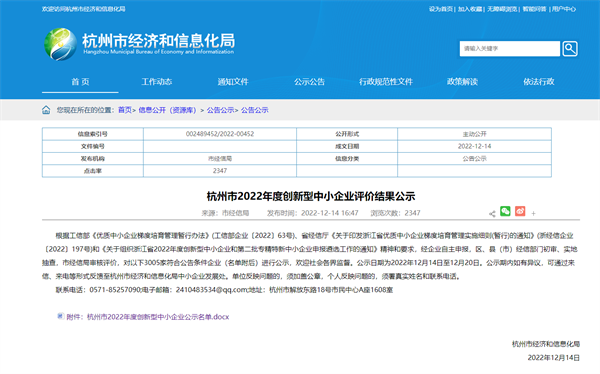Share via the Weibo icon

(520, 211)
